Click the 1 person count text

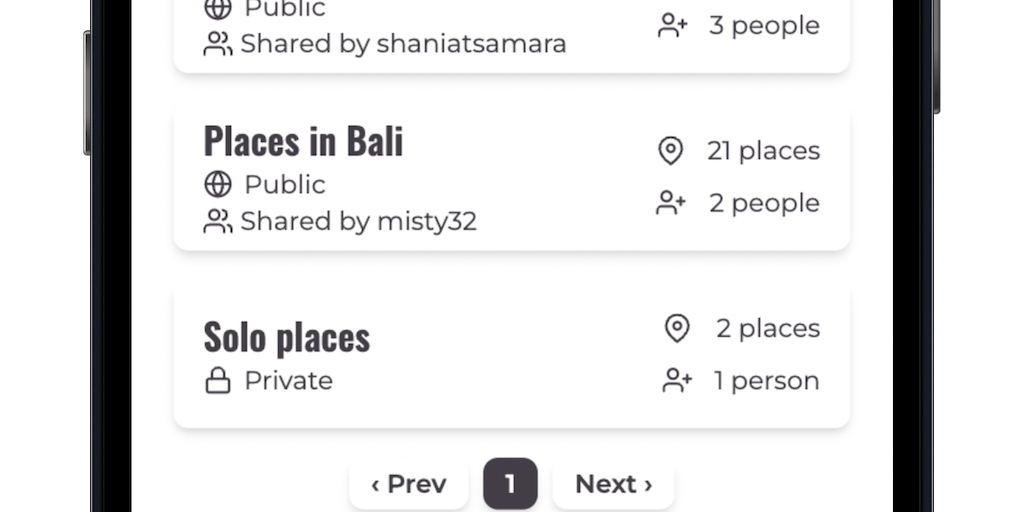point(766,381)
